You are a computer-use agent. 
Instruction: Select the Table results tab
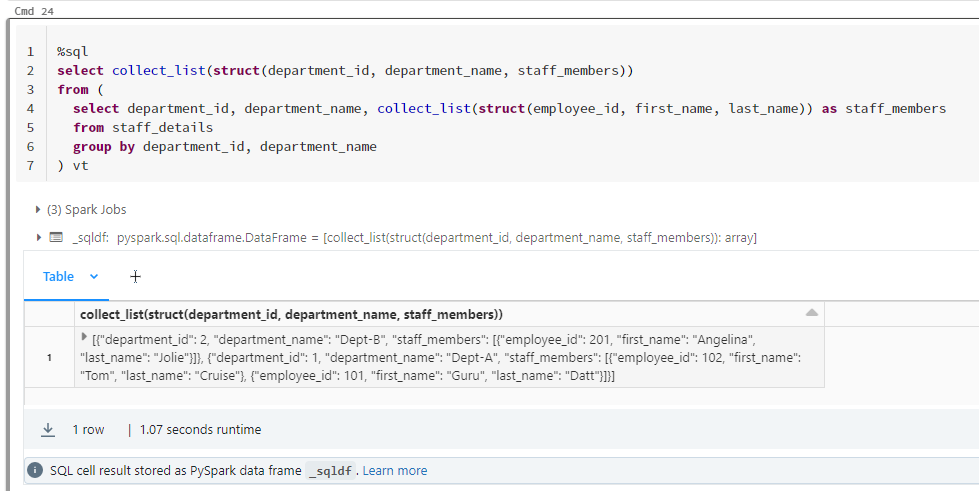pos(58,276)
